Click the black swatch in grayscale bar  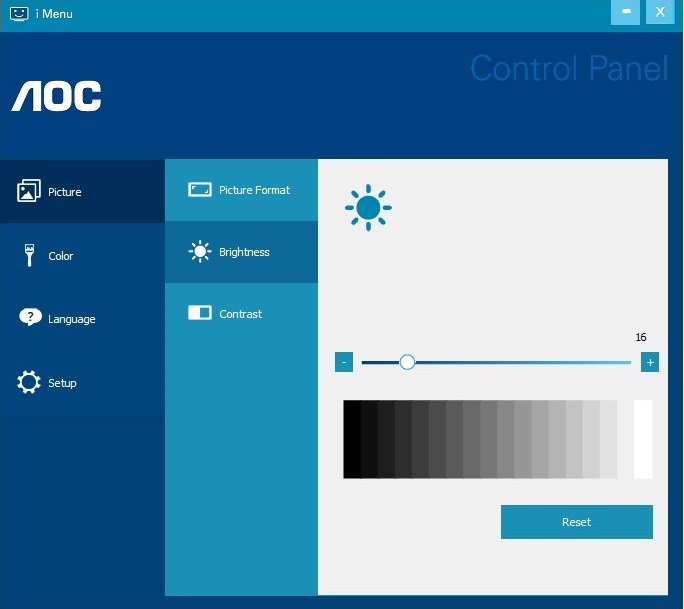(x=352, y=439)
